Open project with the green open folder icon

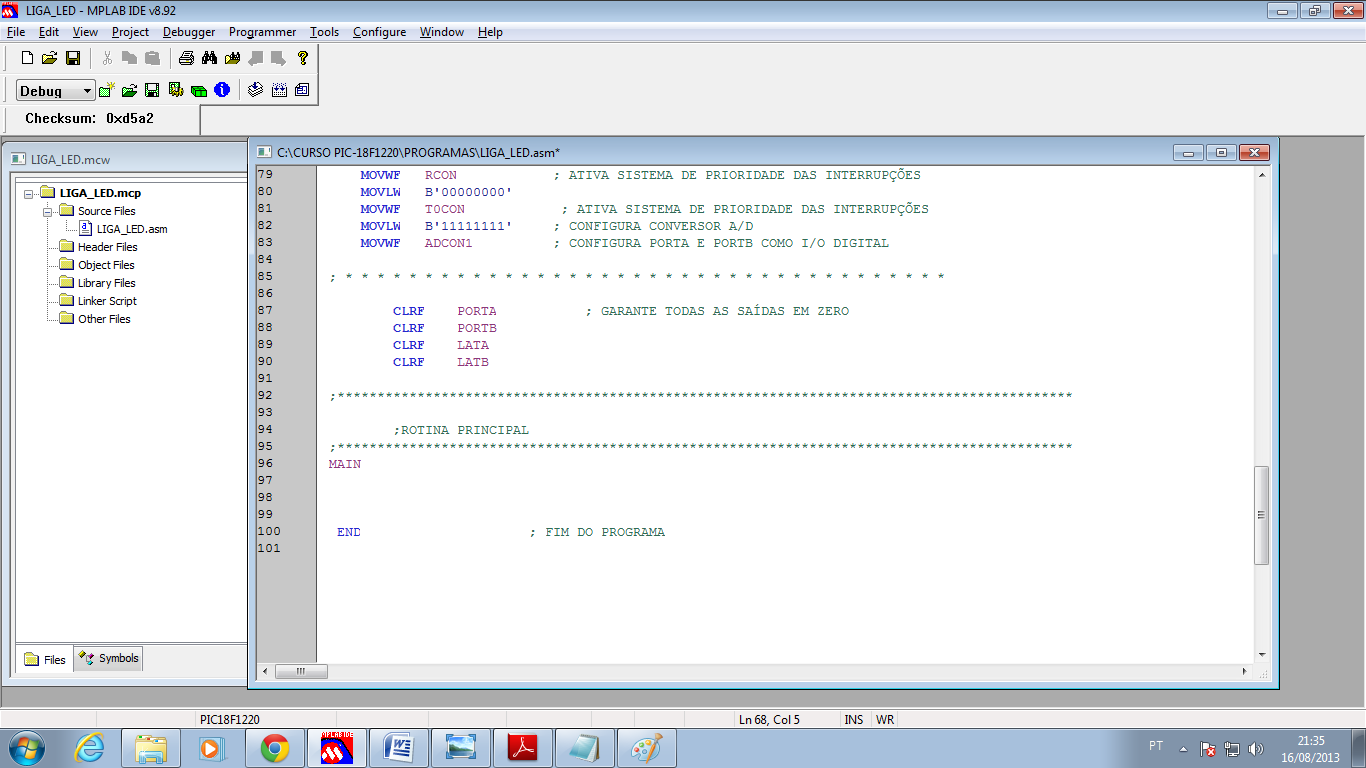pos(129,90)
